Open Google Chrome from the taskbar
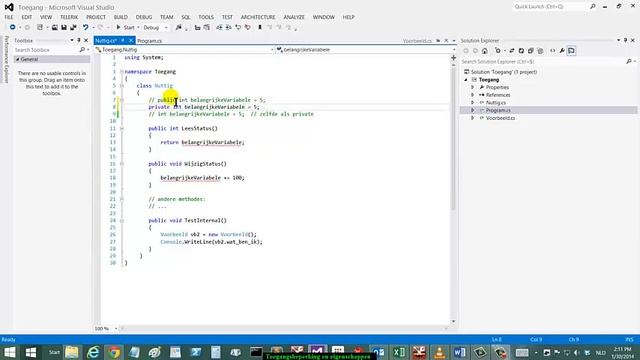 (114, 352)
